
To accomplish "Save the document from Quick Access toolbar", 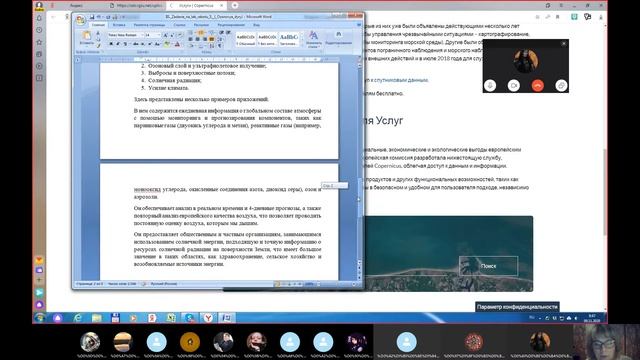I will click(x=92, y=17).
